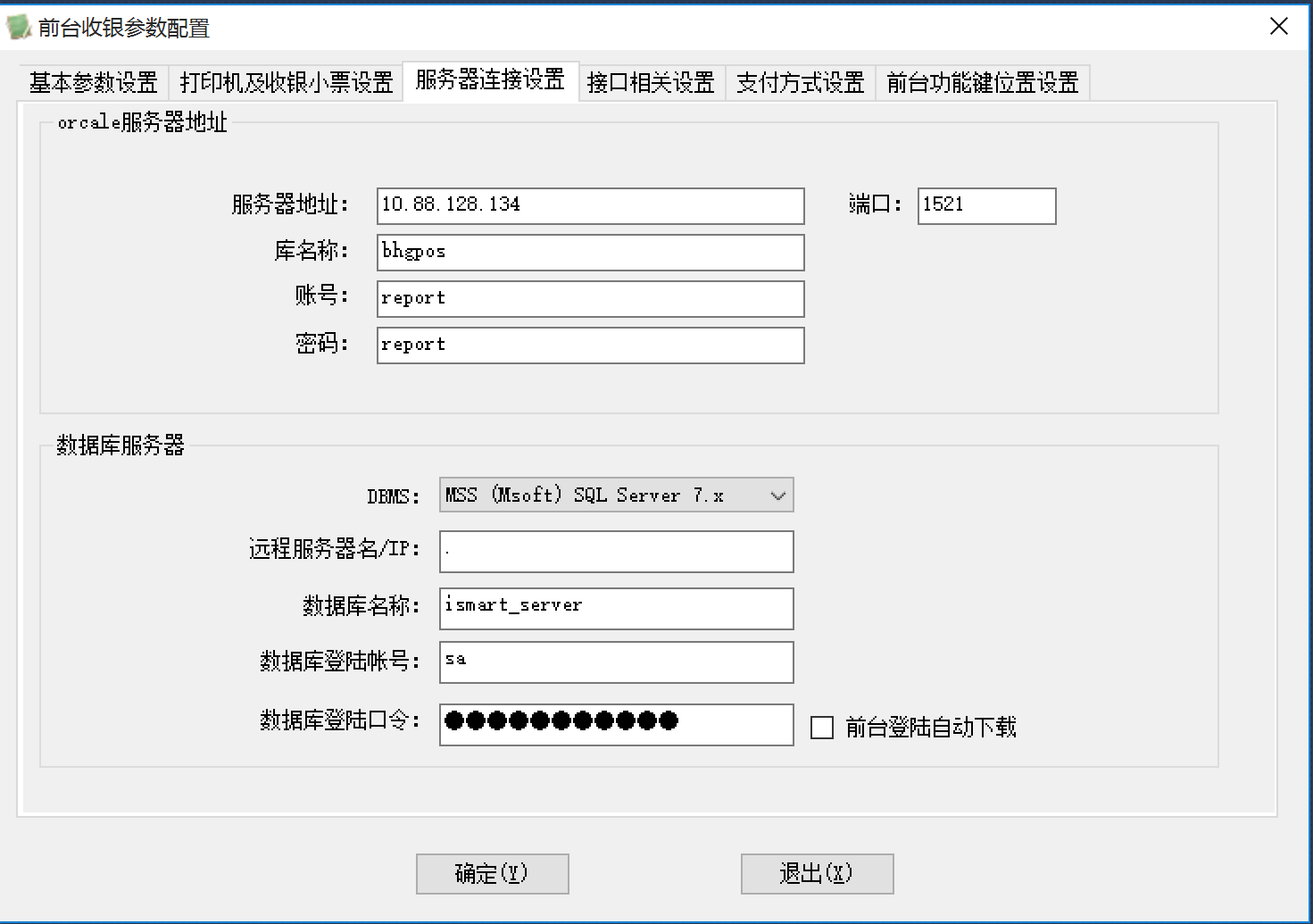Click the 远程服务器名/IP input field
1313x924 pixels.
(616, 551)
